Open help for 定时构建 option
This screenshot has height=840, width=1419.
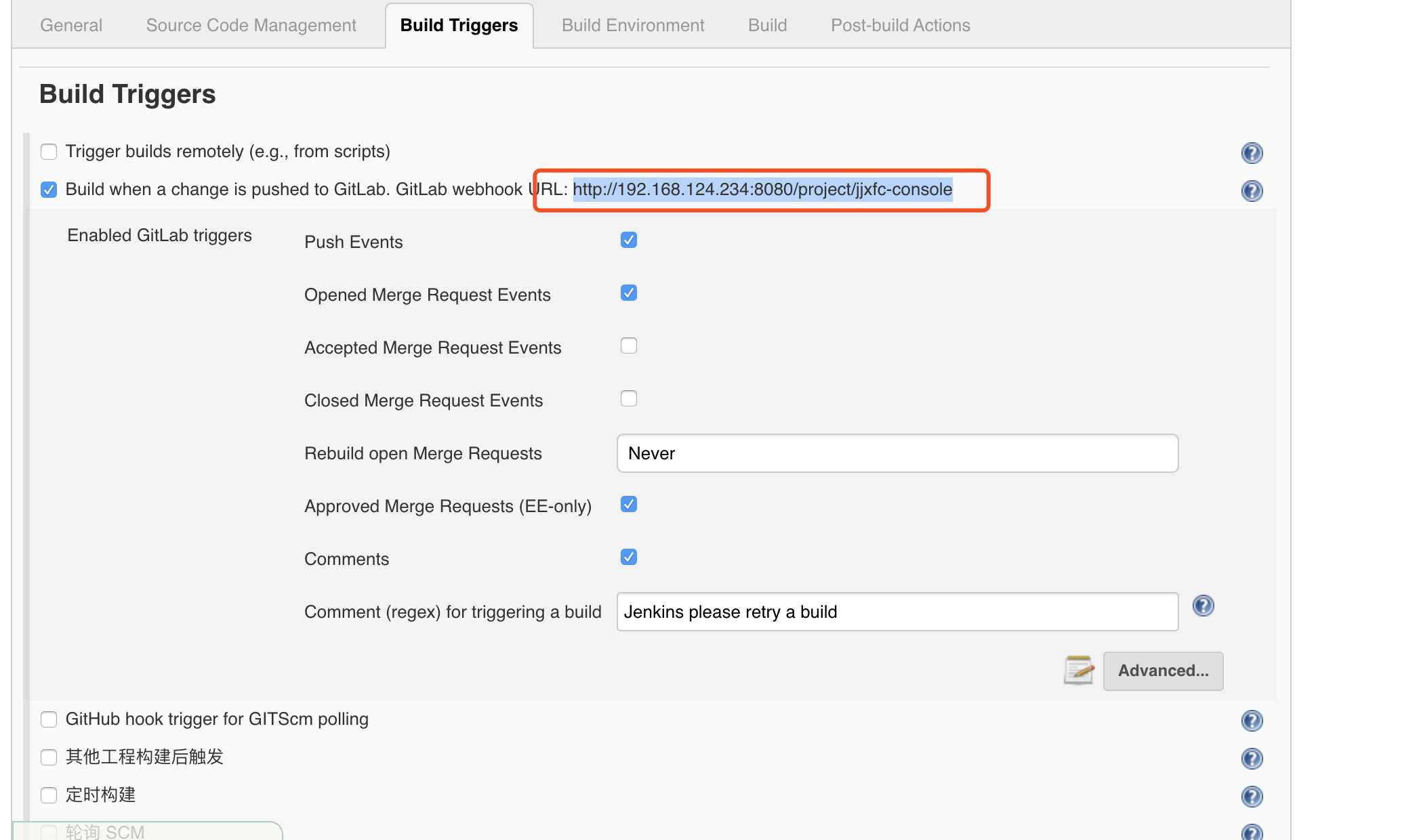click(1252, 796)
